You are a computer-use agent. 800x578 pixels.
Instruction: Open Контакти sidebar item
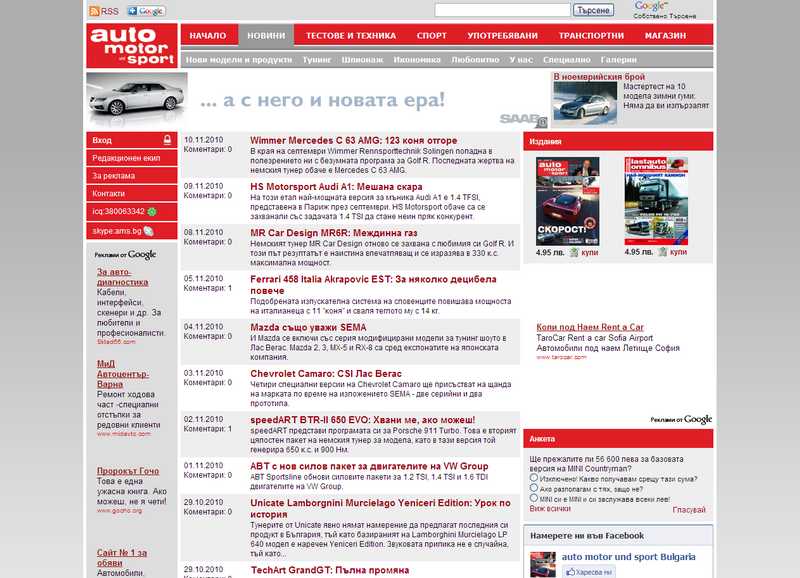132,193
